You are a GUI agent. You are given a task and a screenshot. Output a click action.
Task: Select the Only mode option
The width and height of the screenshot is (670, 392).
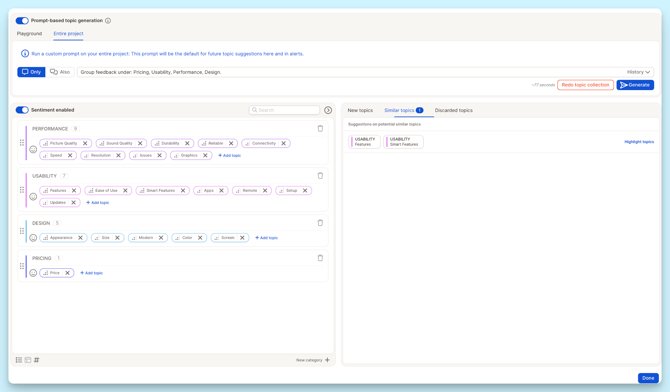31,72
